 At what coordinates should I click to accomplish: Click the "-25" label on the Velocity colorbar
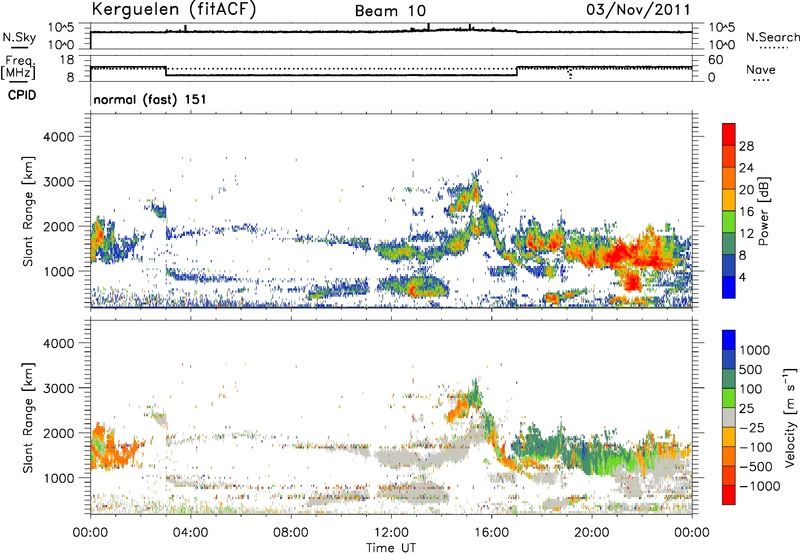[x=750, y=427]
